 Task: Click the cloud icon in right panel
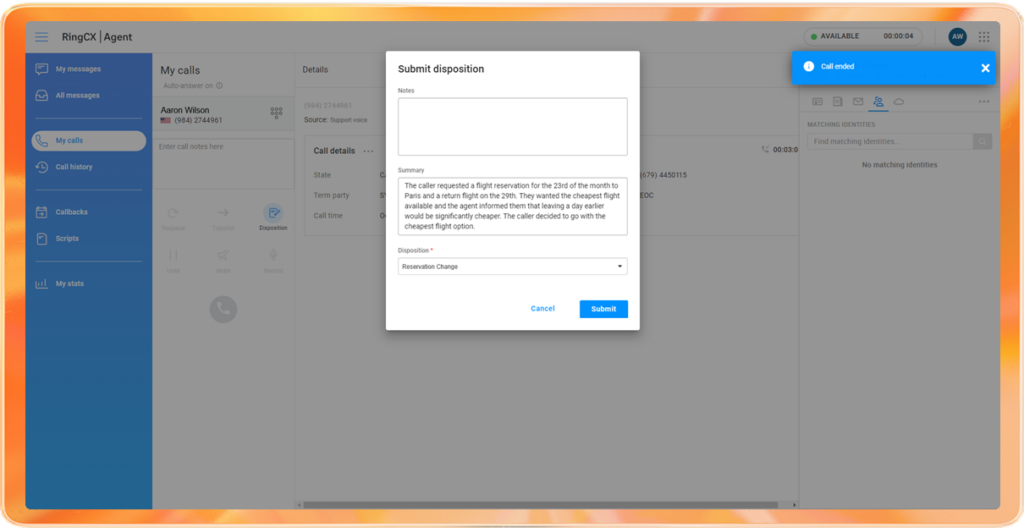[899, 101]
